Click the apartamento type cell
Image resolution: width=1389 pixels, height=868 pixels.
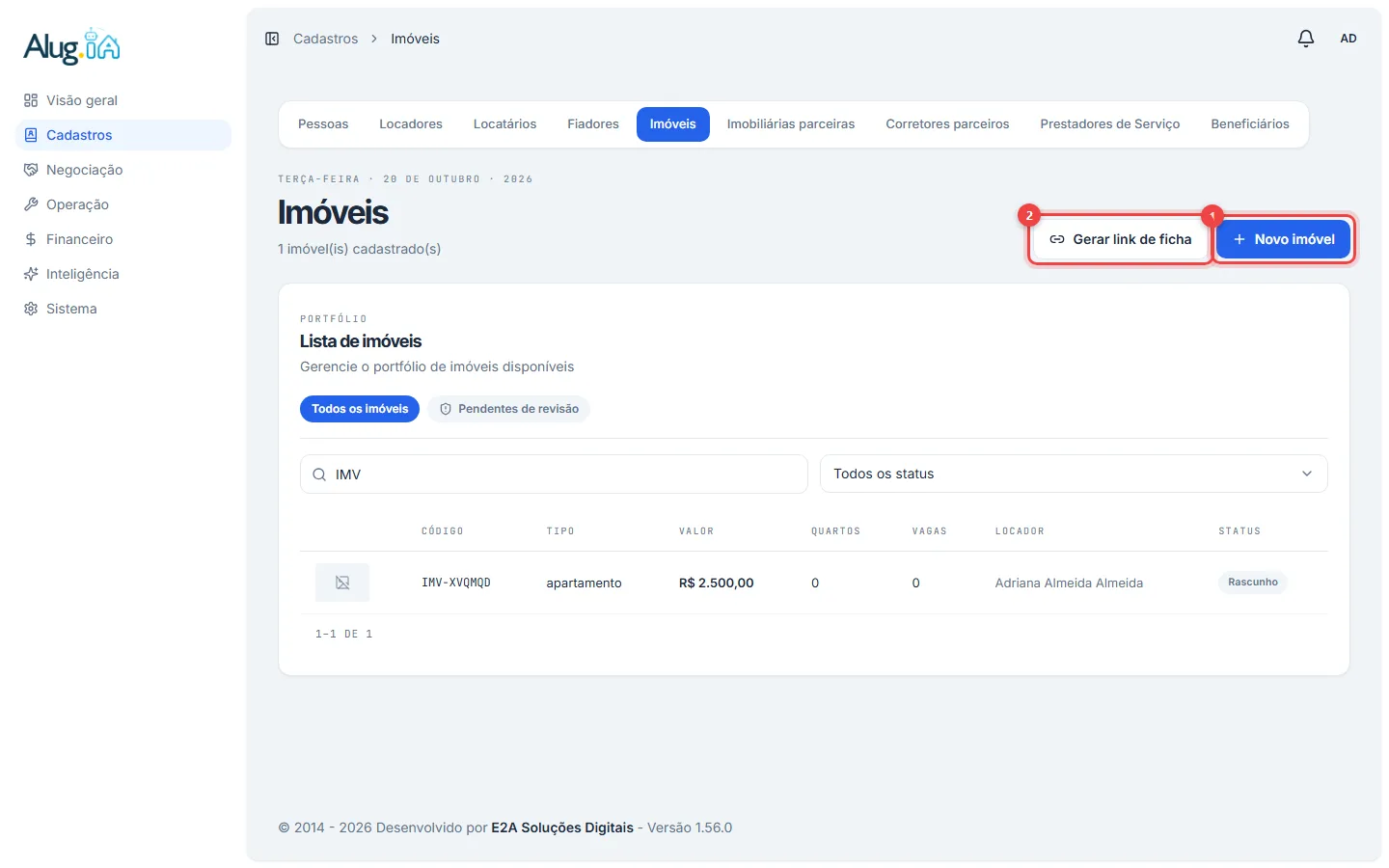[x=584, y=583]
